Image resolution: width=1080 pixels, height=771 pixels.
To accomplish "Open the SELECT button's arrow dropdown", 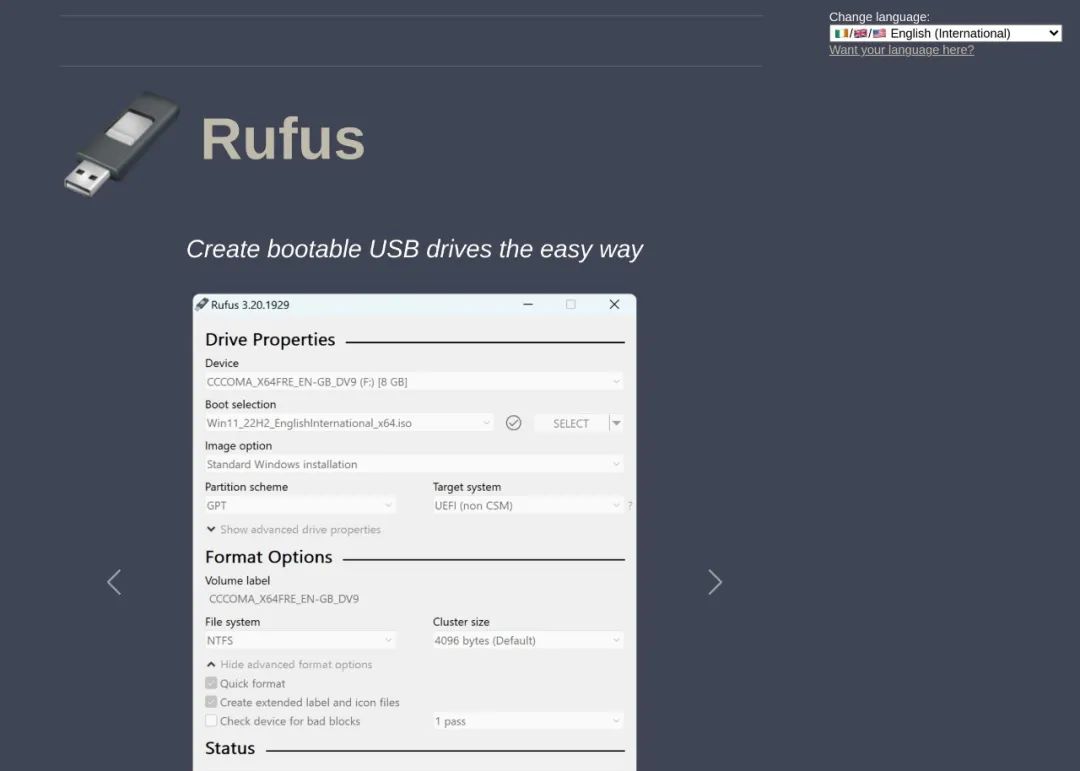I will point(616,423).
